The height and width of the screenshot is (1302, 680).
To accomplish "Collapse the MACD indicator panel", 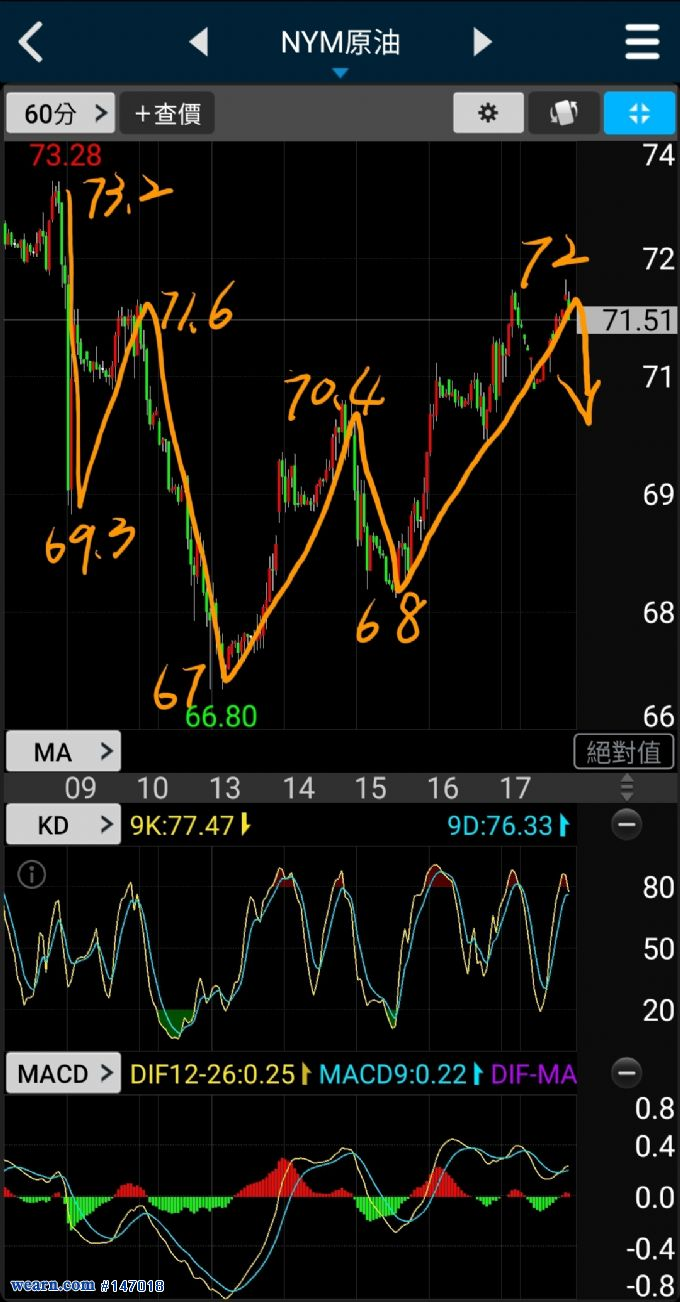I will pyautogui.click(x=627, y=1074).
